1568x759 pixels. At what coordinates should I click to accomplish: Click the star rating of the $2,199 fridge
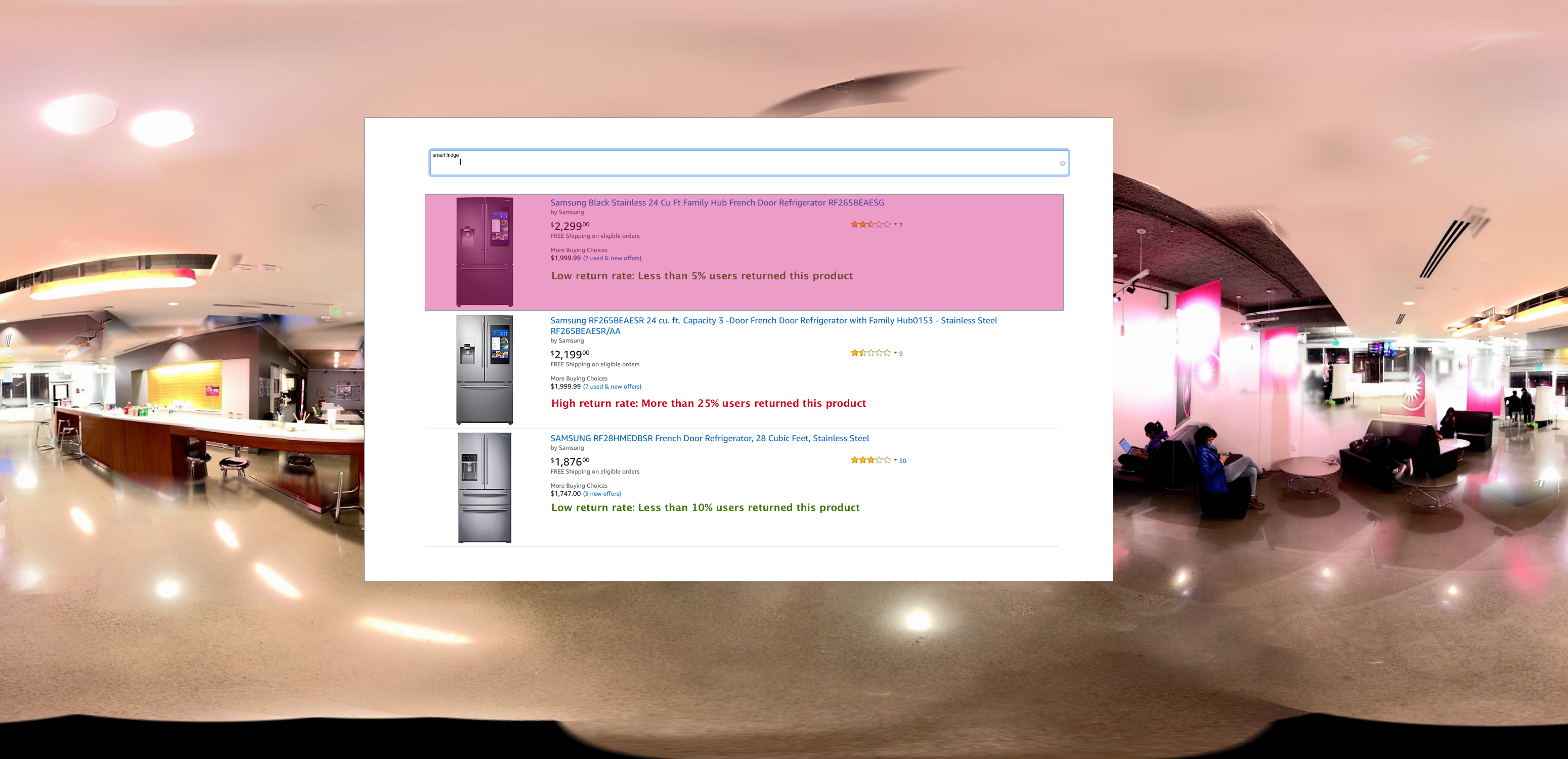(x=870, y=353)
